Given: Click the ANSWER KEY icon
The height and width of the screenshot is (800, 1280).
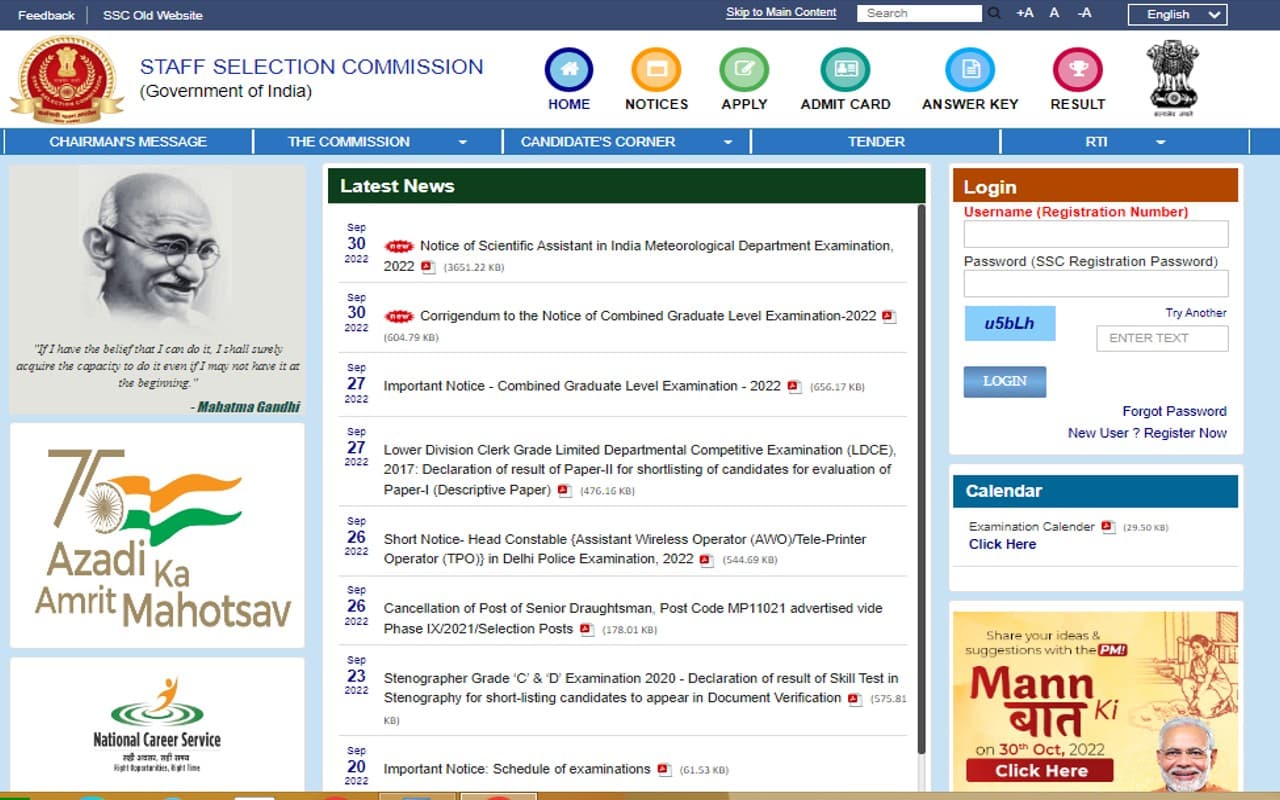Looking at the screenshot, I should tap(969, 70).
